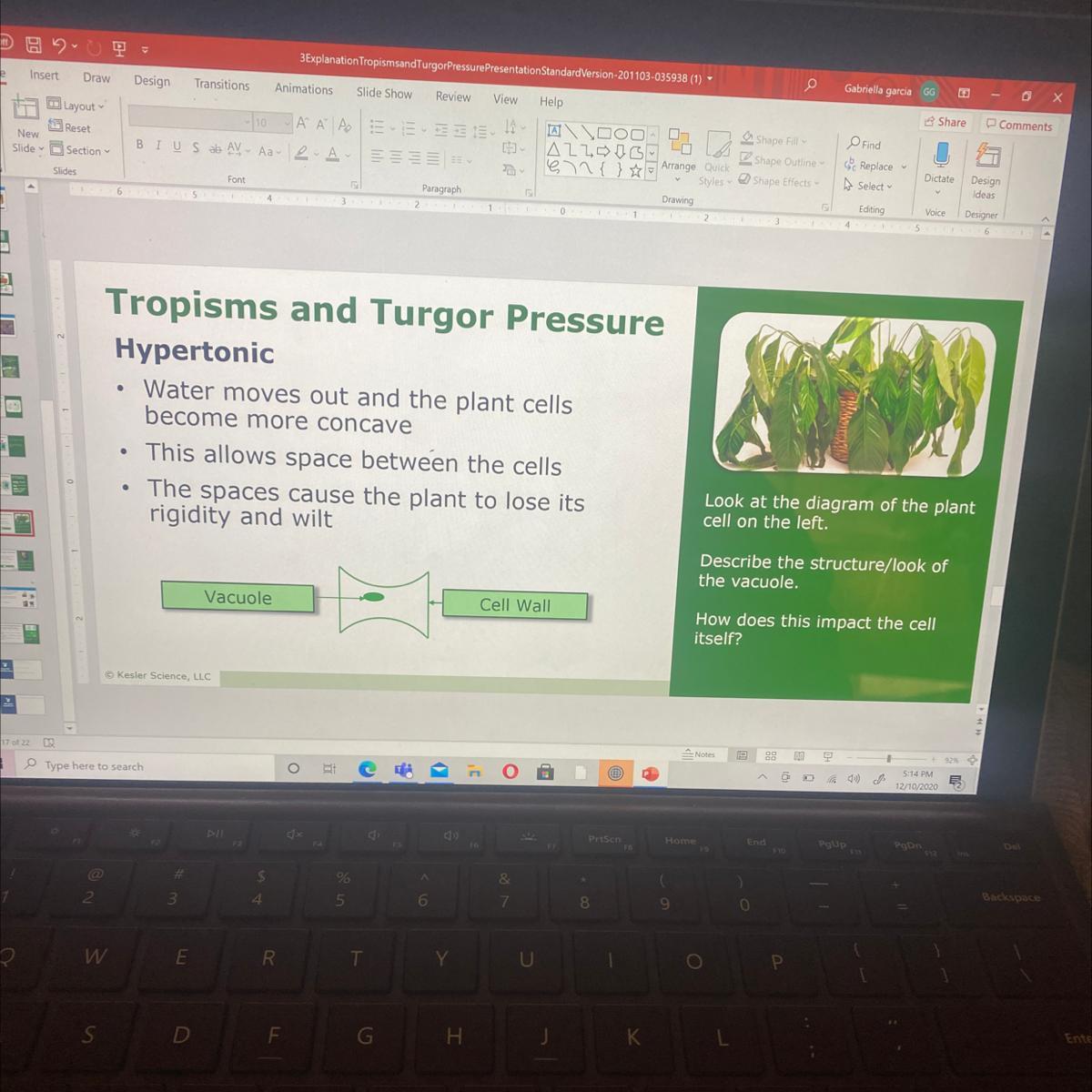This screenshot has height=1092, width=1092.
Task: Open the Insert ribbon tab
Action: (44, 76)
